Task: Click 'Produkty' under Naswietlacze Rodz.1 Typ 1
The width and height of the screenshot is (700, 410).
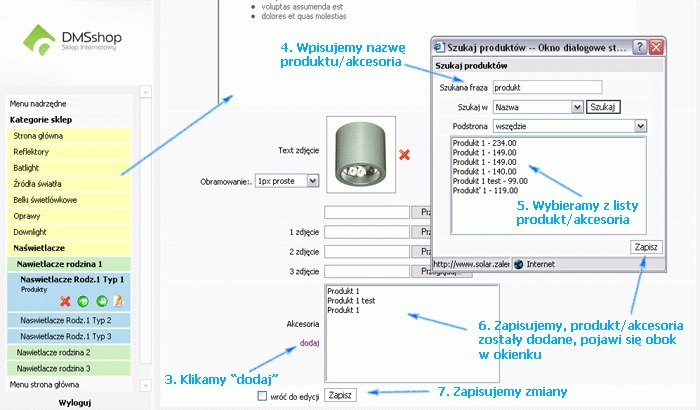Action: (x=34, y=289)
